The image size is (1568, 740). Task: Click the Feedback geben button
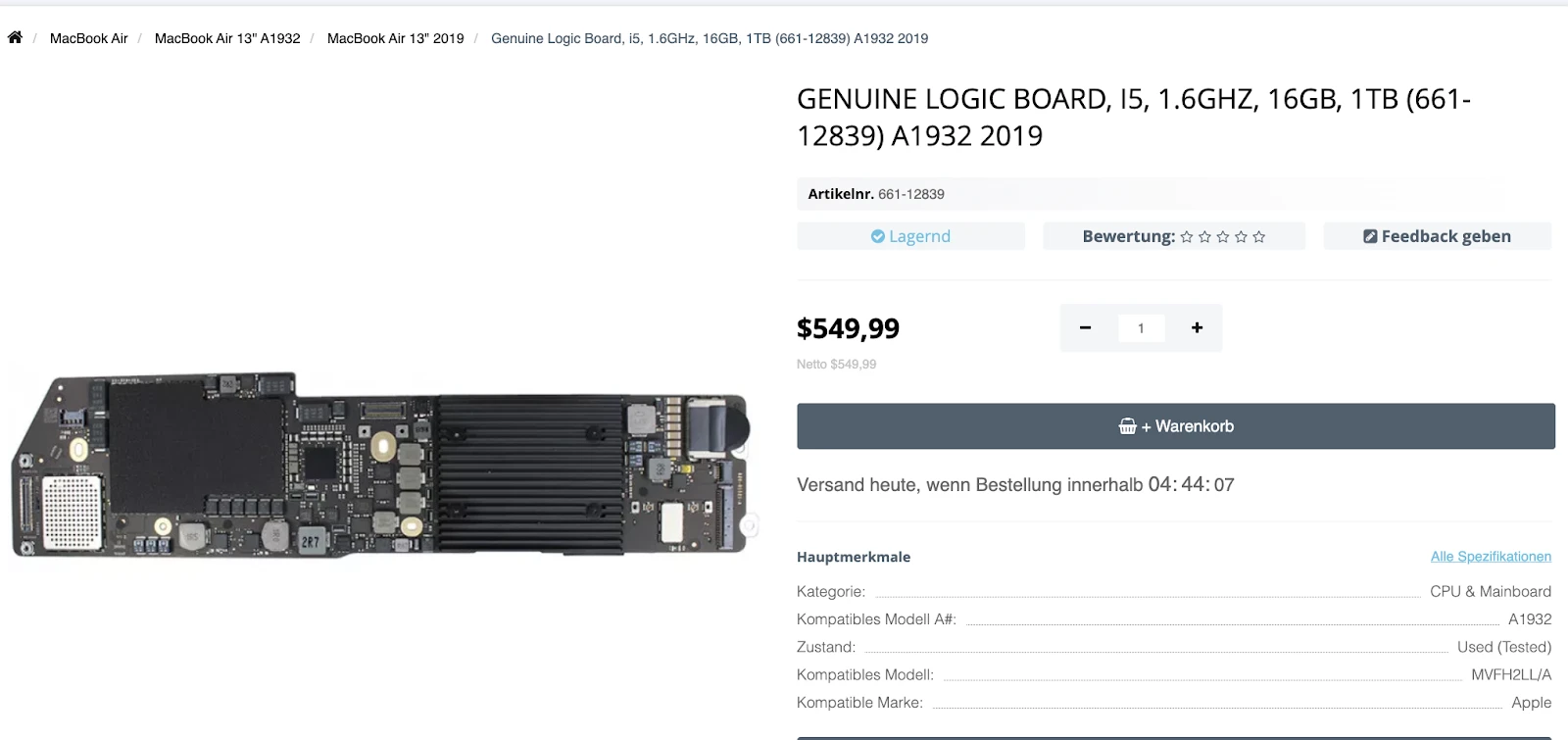pos(1437,235)
